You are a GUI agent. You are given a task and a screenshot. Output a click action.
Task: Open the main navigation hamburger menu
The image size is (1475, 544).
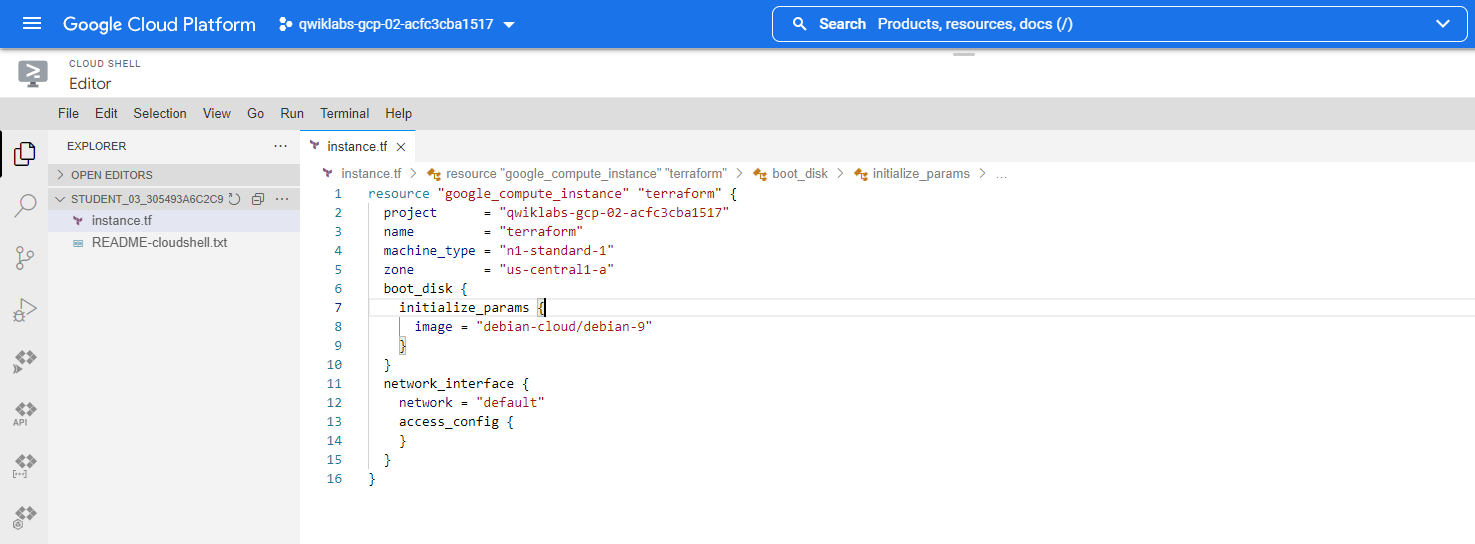click(x=32, y=24)
